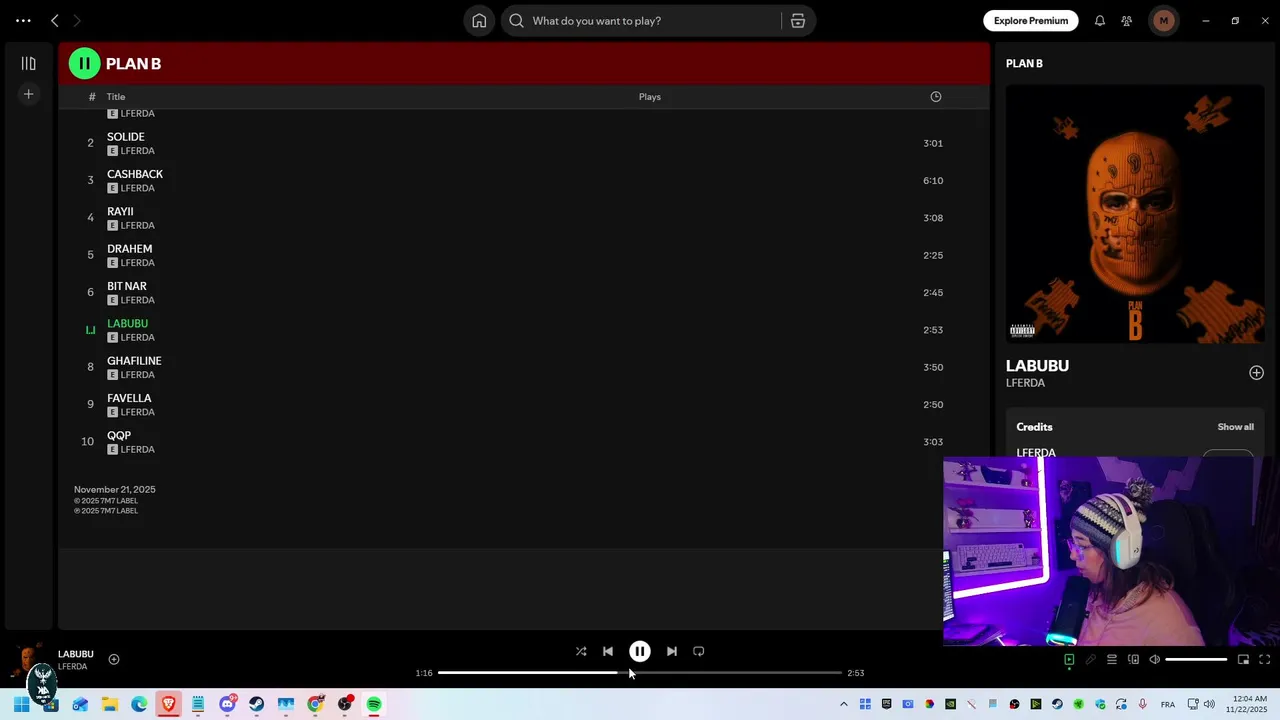The image size is (1280, 720).
Task: Click the # column header
Action: (x=92, y=97)
